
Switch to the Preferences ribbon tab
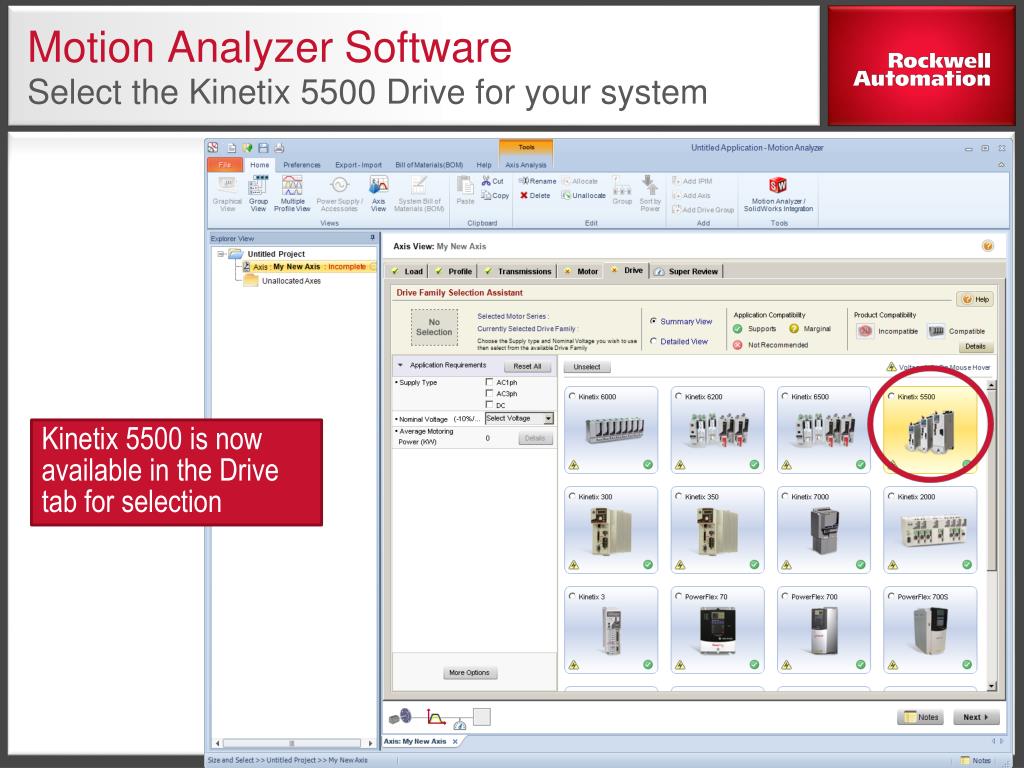click(302, 165)
